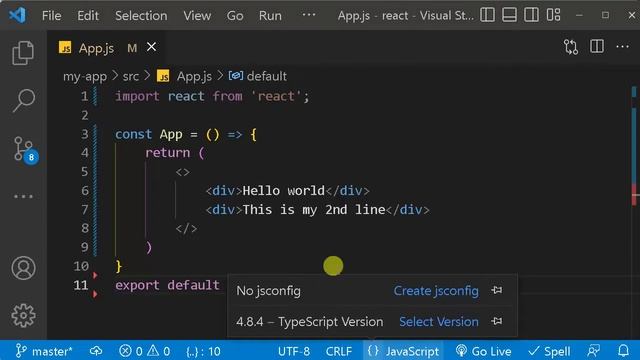640x360 pixels.
Task: Click Publish to cloud sync icon
Action: [96, 351]
